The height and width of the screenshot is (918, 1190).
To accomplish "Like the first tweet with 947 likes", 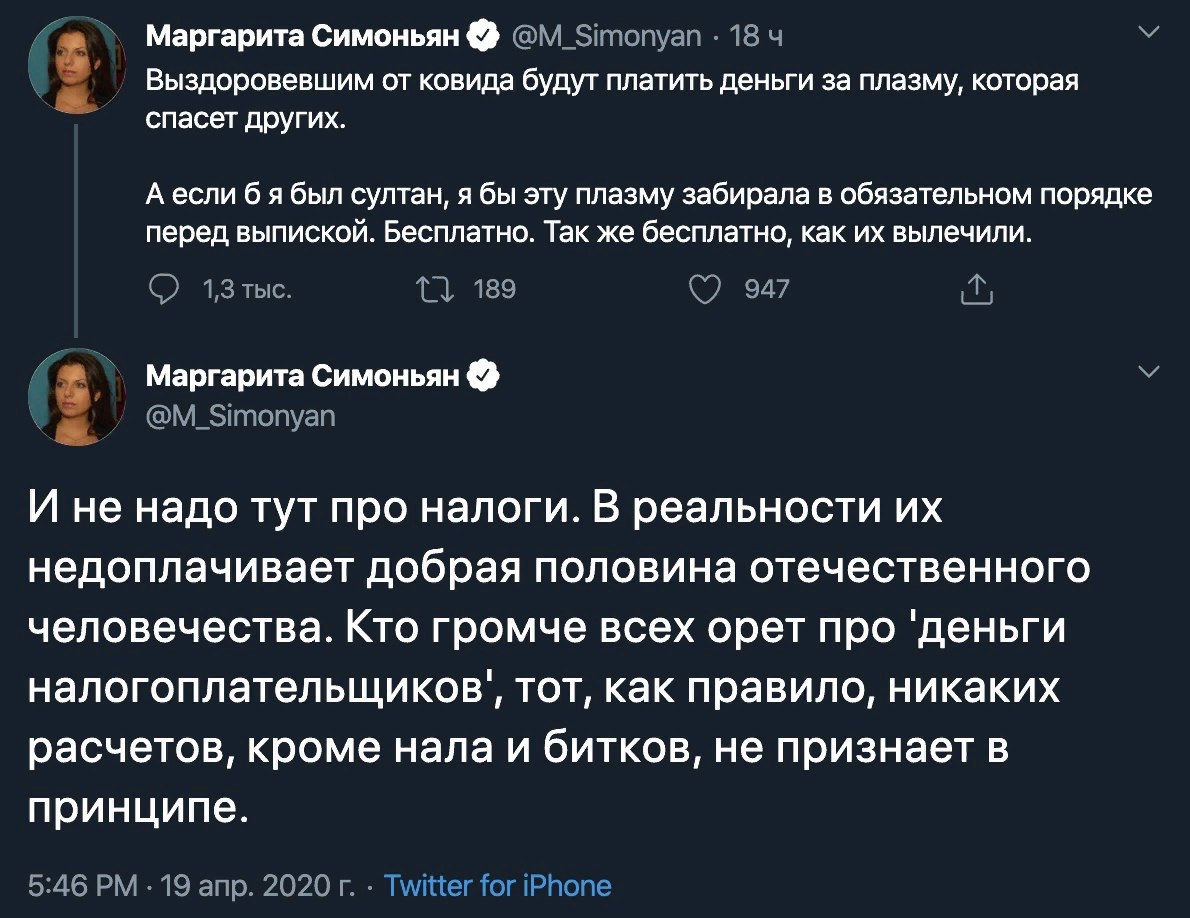I will pyautogui.click(x=704, y=290).
